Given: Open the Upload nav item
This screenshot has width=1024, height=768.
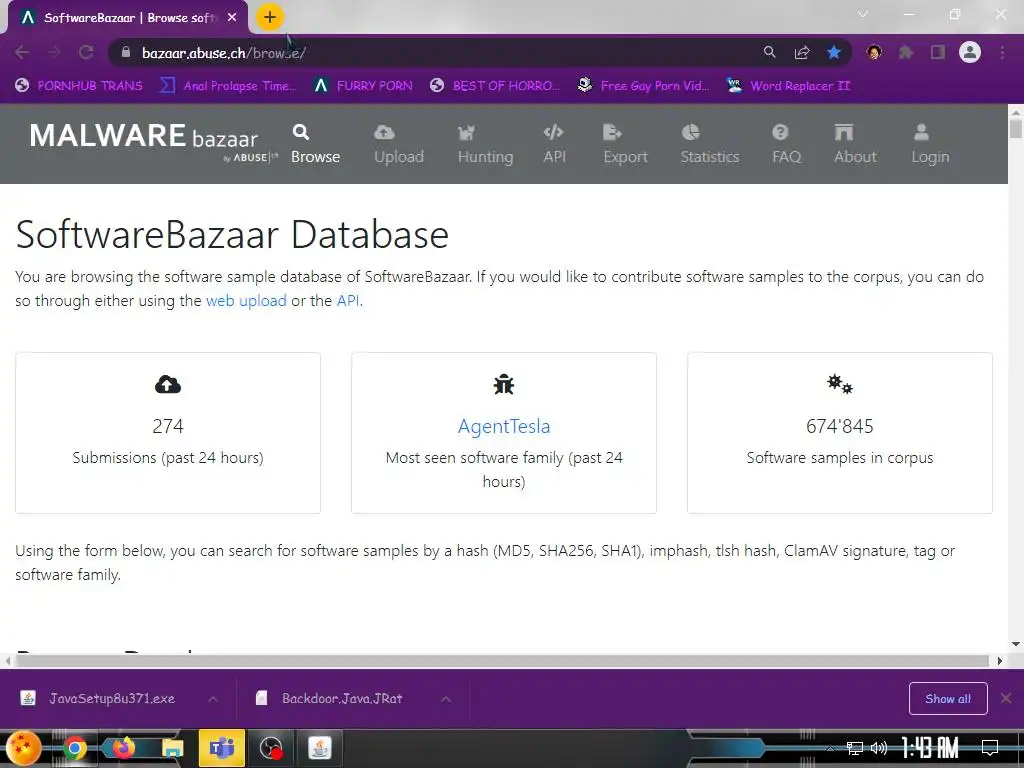Looking at the screenshot, I should (x=398, y=144).
